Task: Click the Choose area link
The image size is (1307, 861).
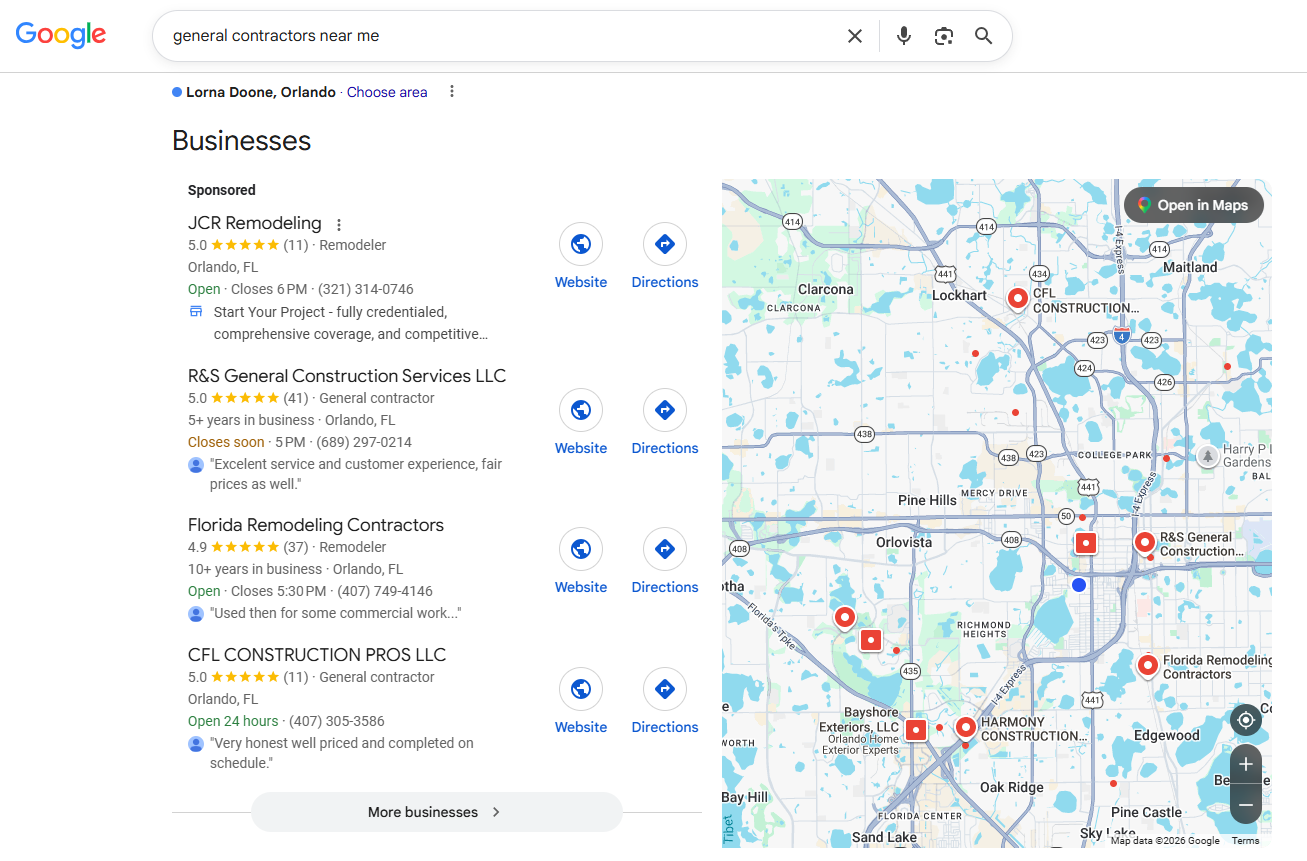Action: pos(387,92)
